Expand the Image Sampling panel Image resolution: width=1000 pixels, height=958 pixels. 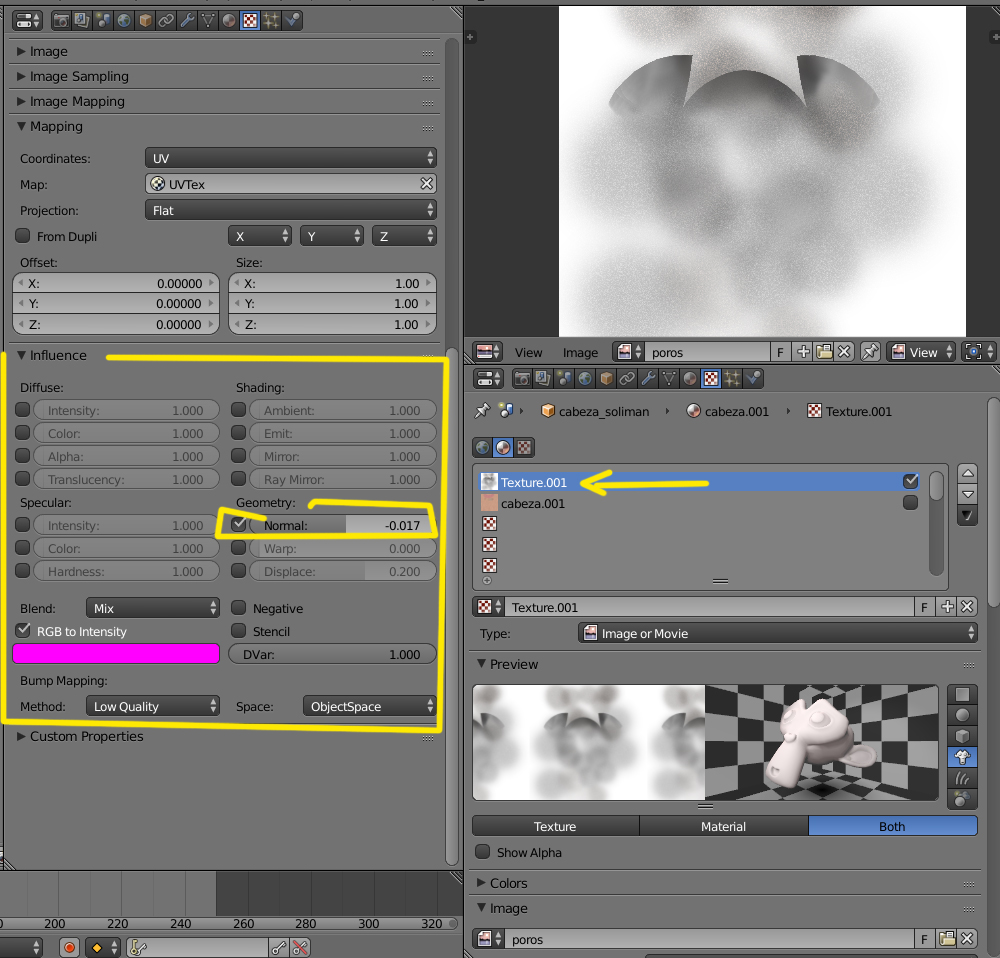(x=79, y=76)
